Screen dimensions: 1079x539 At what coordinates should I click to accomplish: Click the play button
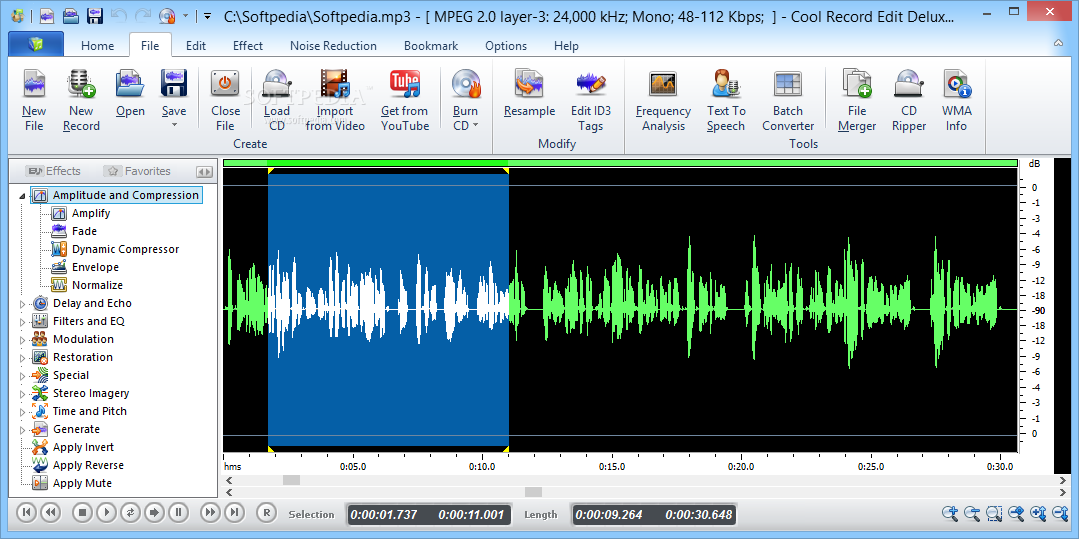[x=106, y=512]
